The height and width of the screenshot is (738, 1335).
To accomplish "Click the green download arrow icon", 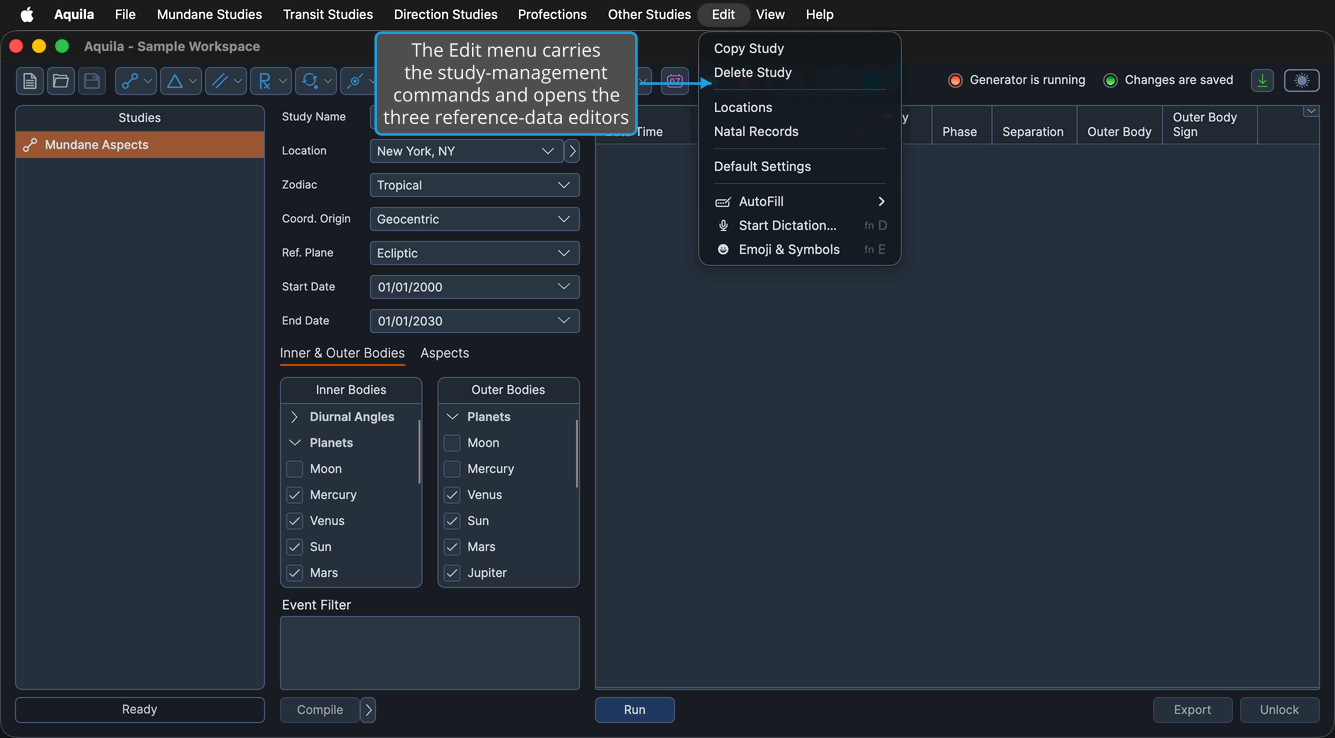I will (1262, 81).
